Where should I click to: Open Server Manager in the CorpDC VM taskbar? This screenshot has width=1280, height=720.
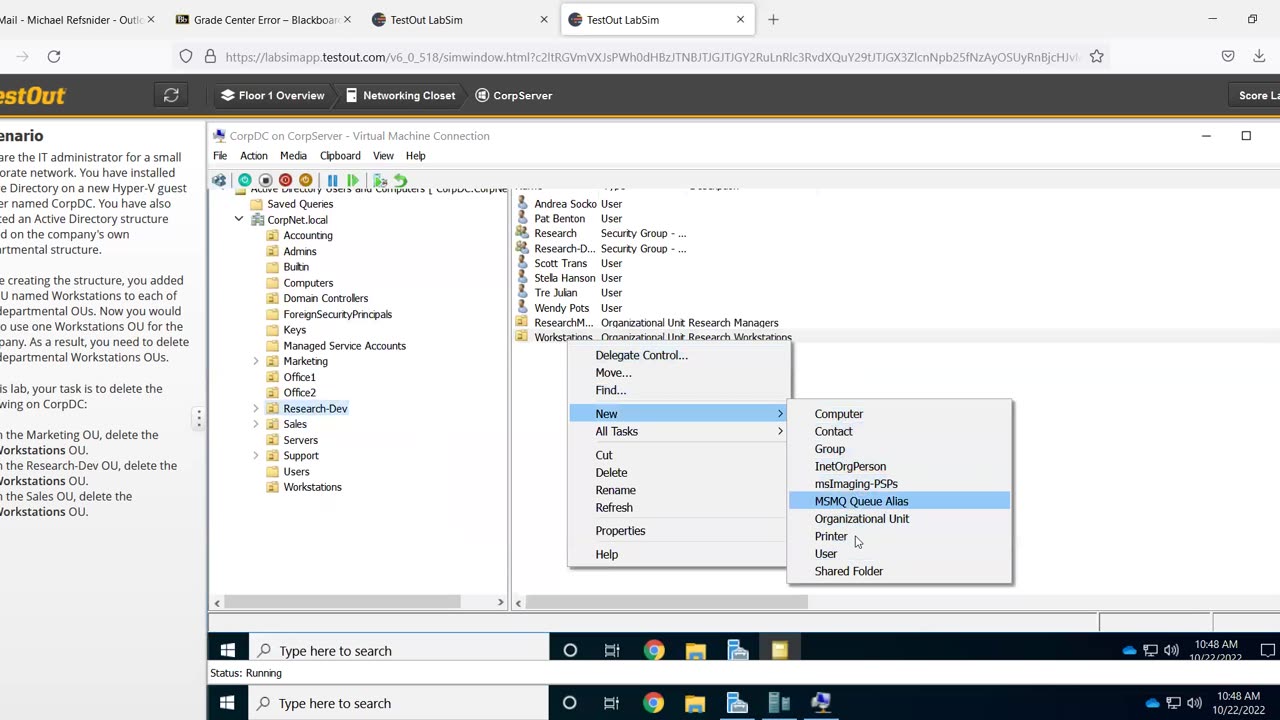click(738, 650)
